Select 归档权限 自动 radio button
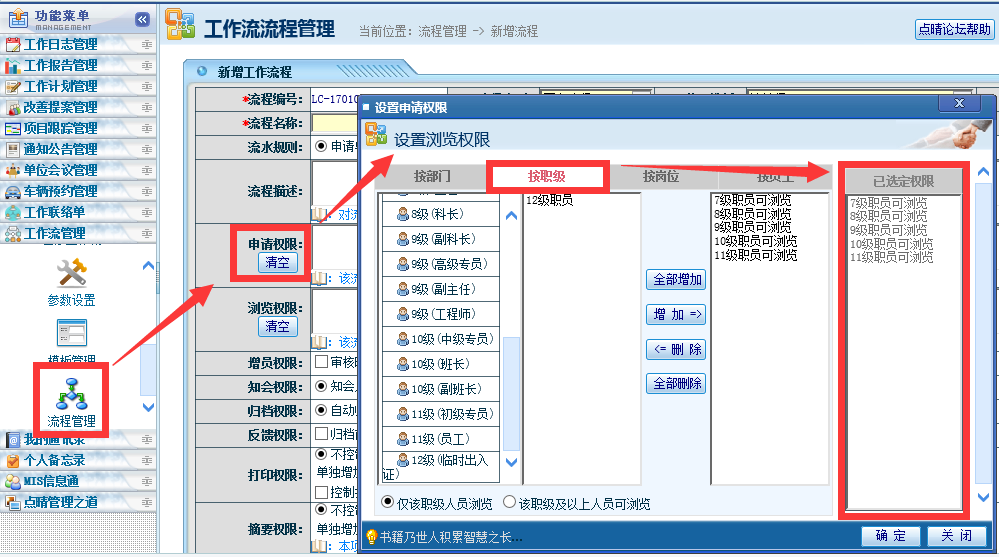The image size is (999, 557). [x=321, y=410]
